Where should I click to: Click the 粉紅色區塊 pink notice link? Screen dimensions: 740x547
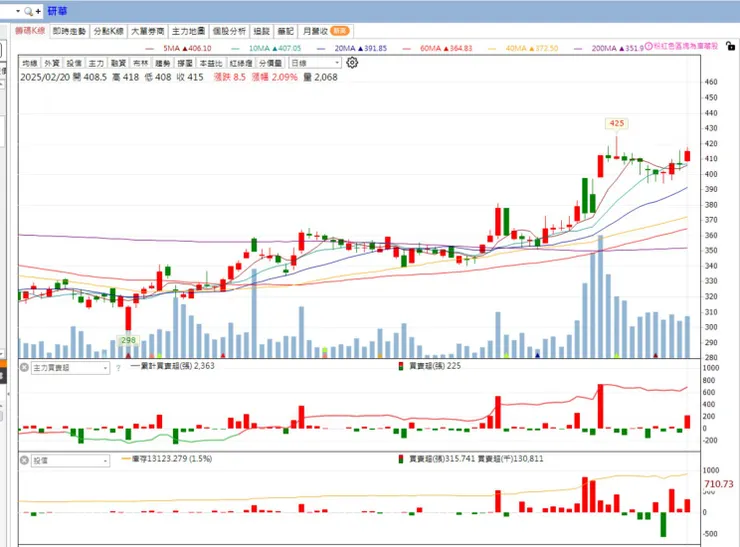686,46
